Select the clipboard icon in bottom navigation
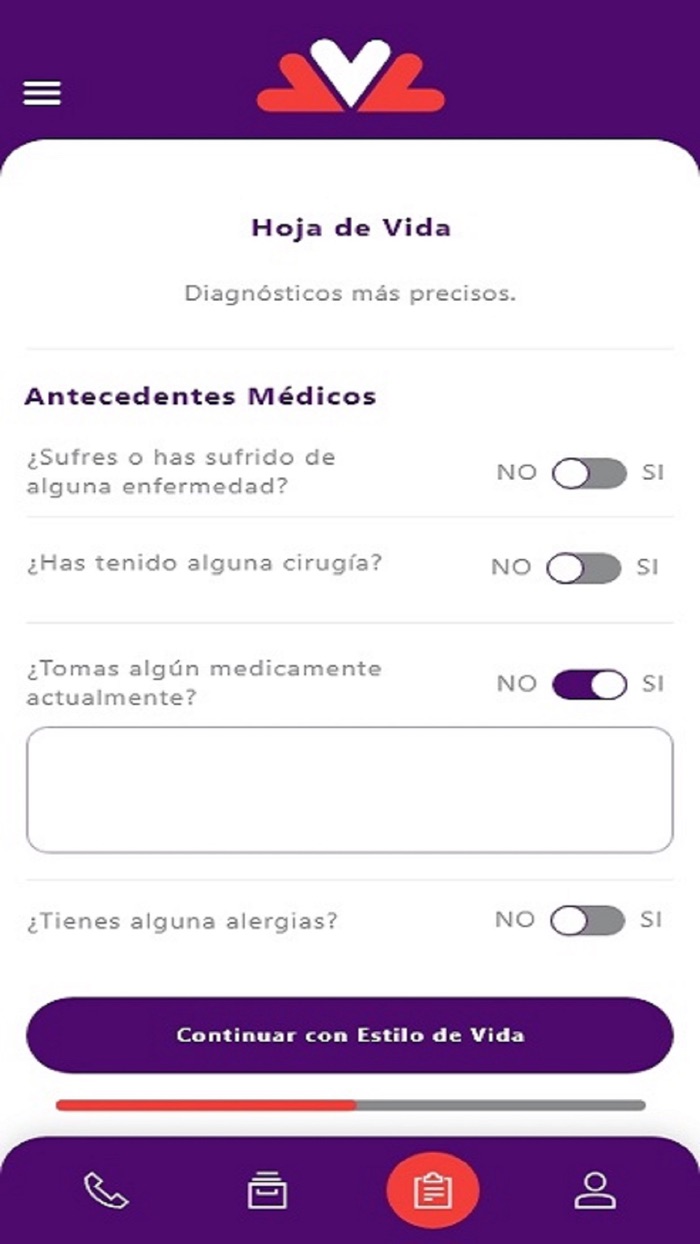The image size is (700, 1244). pos(432,1190)
